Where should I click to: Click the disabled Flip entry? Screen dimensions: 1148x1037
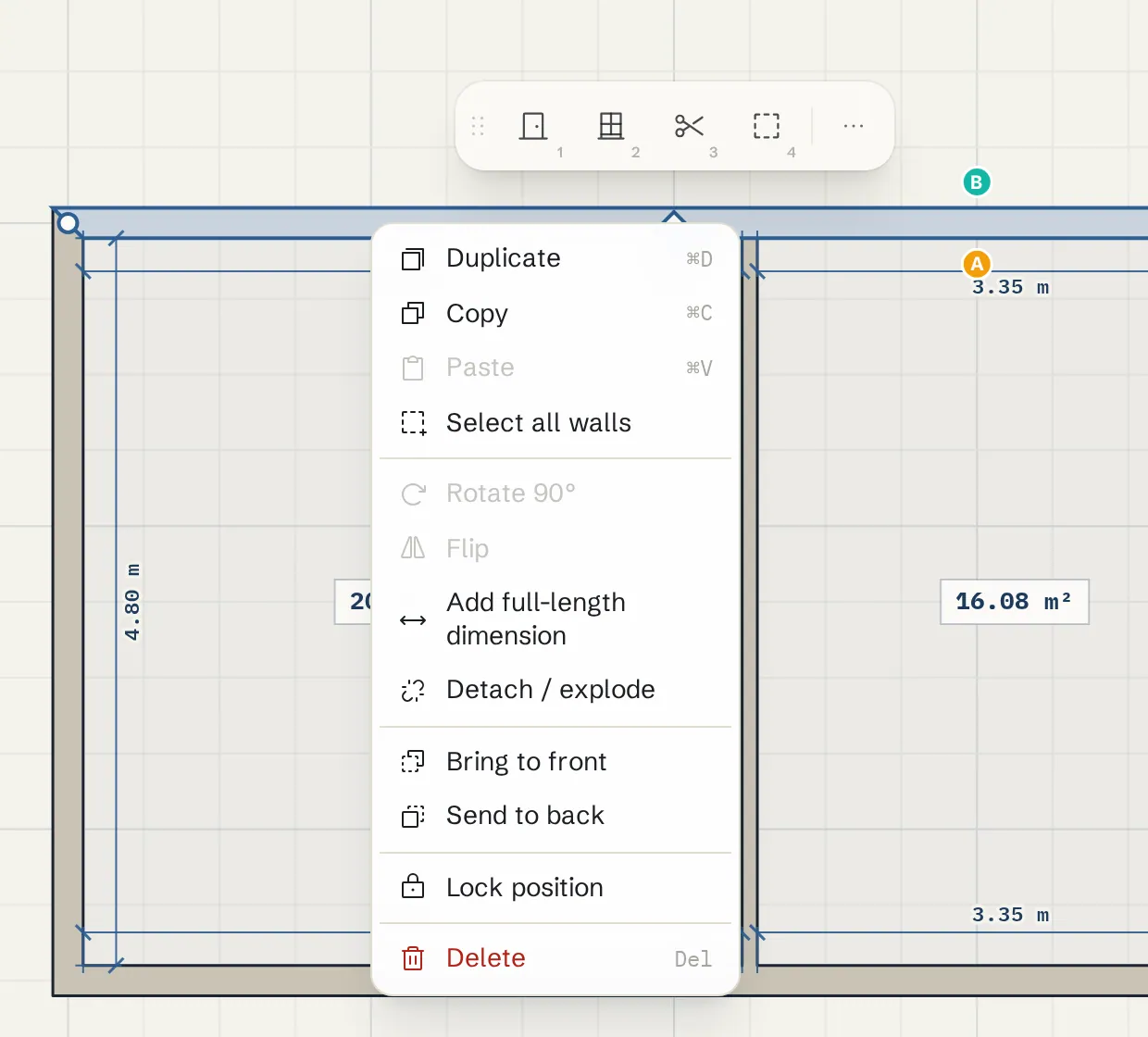tap(555, 548)
